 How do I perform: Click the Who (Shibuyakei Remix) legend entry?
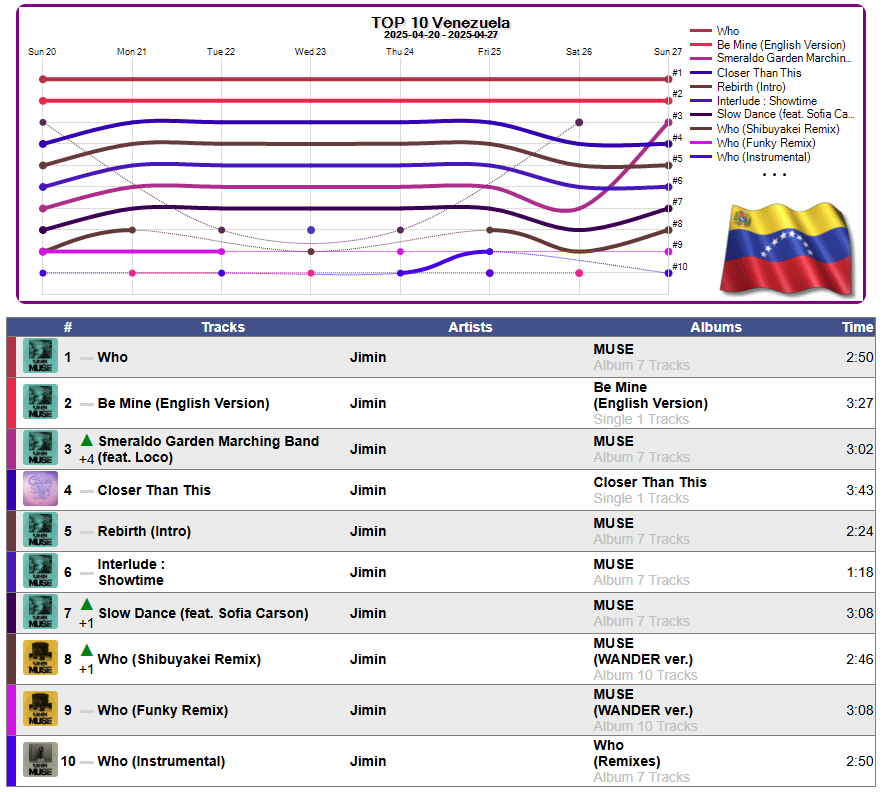click(x=765, y=129)
